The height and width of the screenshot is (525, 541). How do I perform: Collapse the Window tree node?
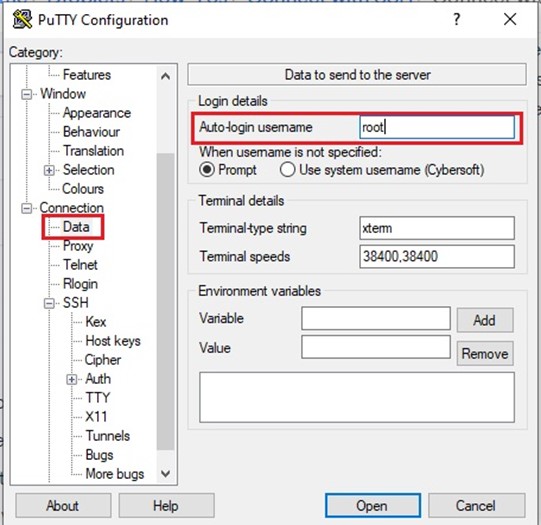point(27,94)
